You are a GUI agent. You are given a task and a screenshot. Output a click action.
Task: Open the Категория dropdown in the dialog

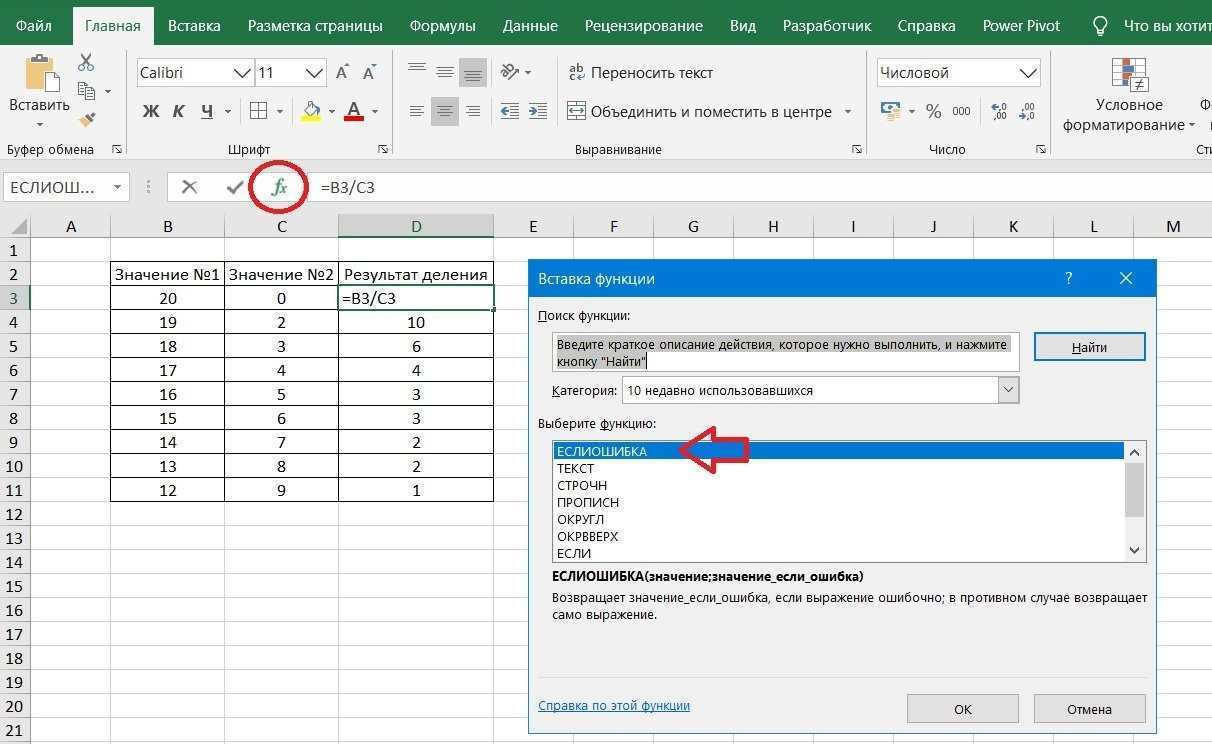1007,389
